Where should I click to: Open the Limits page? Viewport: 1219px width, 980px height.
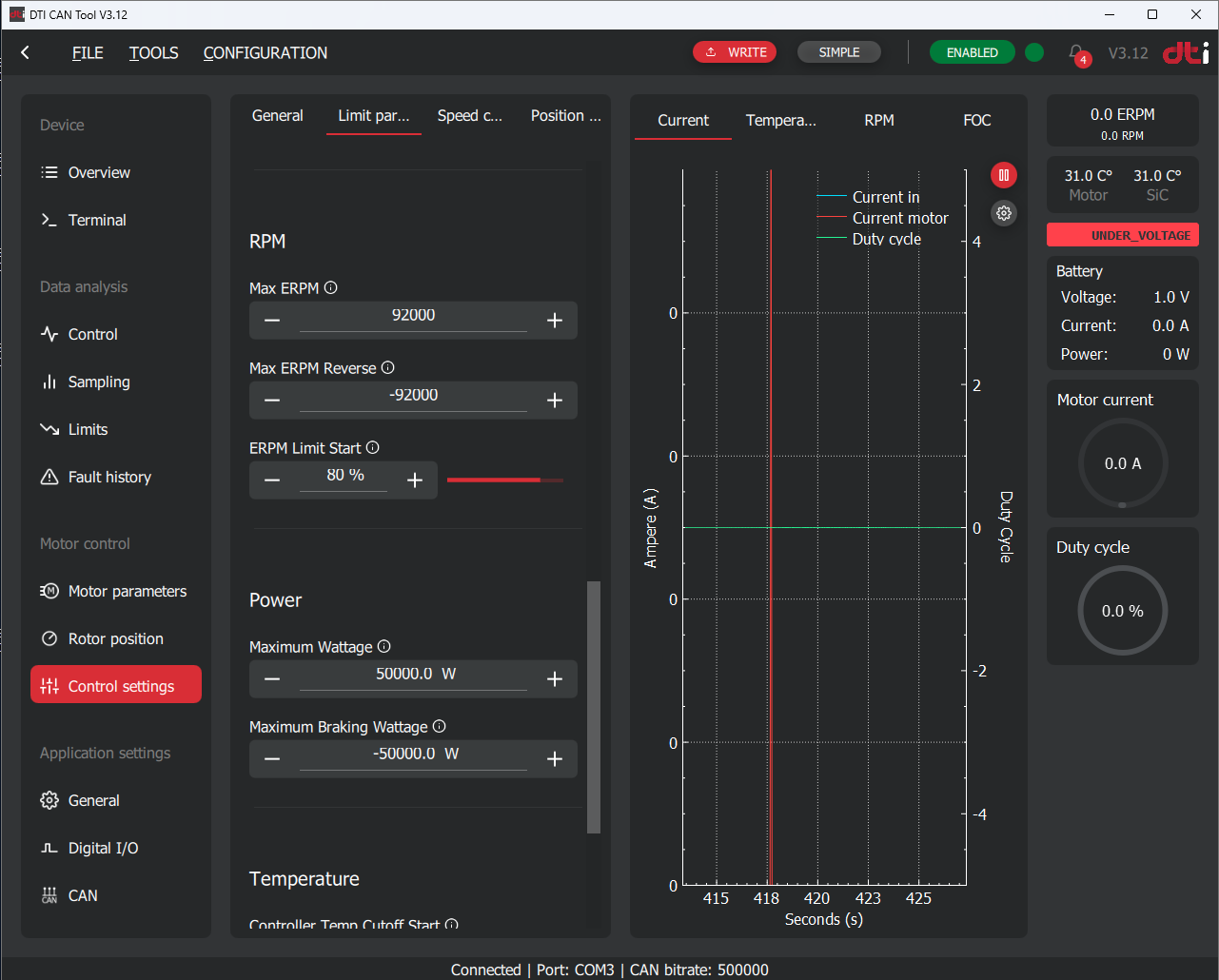(116, 429)
